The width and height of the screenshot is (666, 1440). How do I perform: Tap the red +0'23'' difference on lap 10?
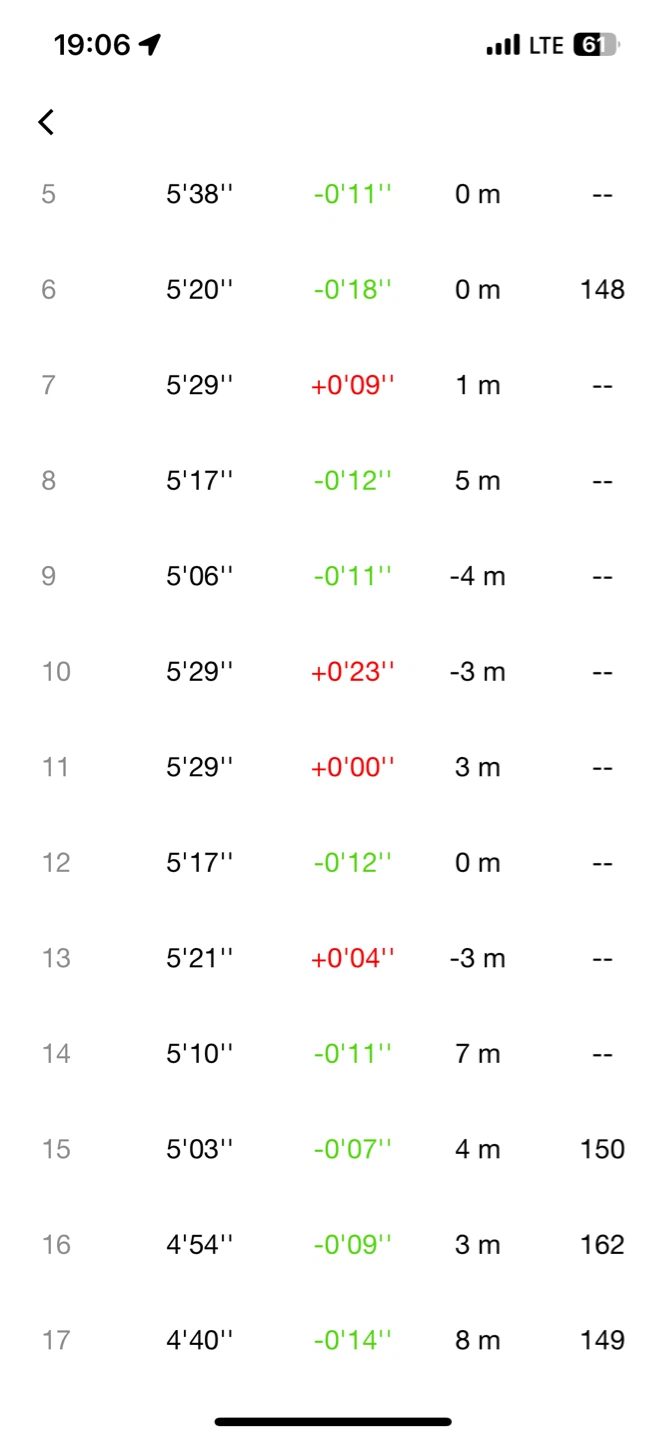tap(354, 672)
